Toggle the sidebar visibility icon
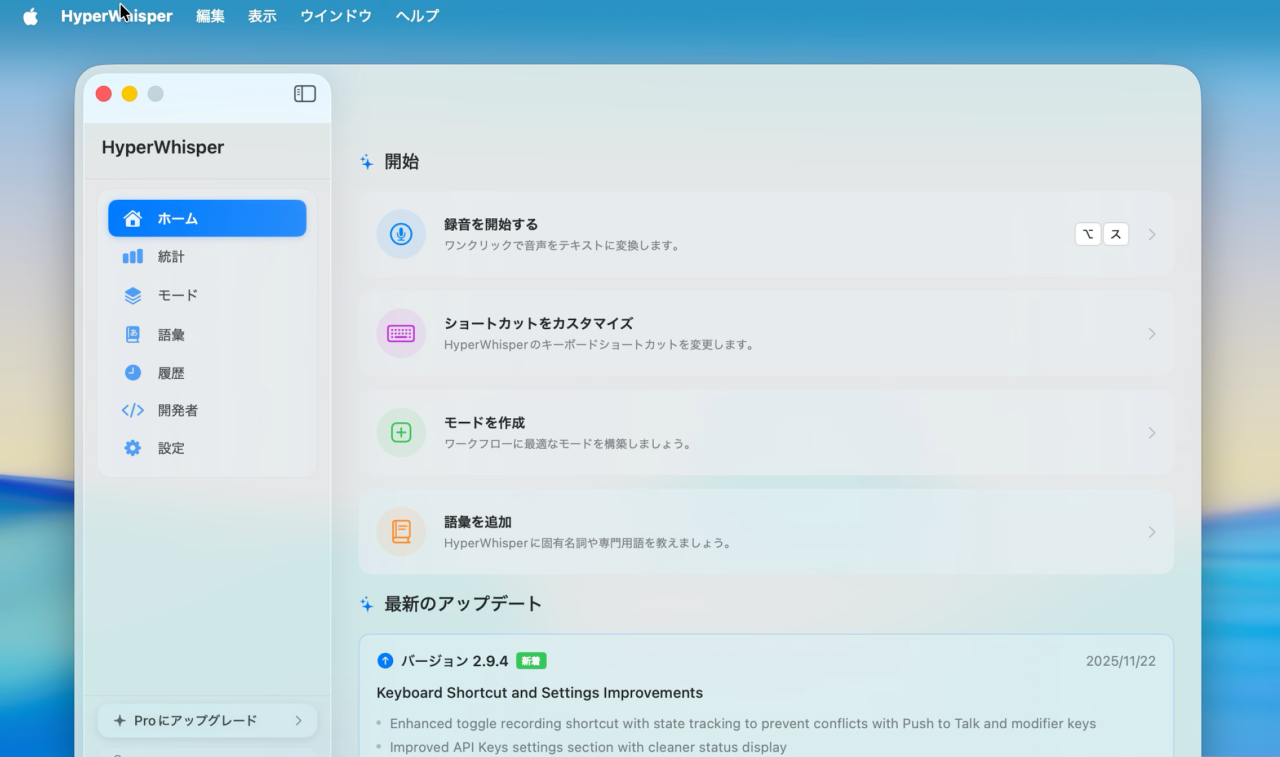This screenshot has width=1280, height=757. (x=305, y=94)
